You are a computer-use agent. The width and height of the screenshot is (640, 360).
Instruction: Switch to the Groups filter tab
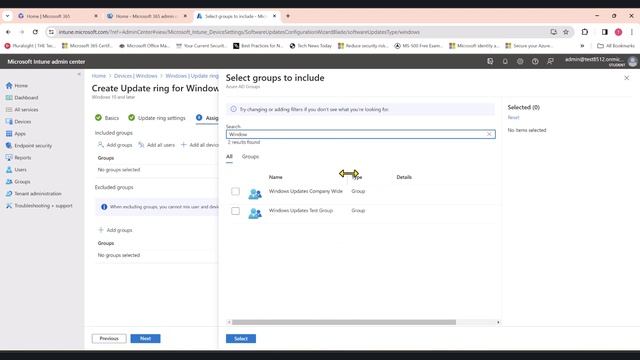click(250, 157)
